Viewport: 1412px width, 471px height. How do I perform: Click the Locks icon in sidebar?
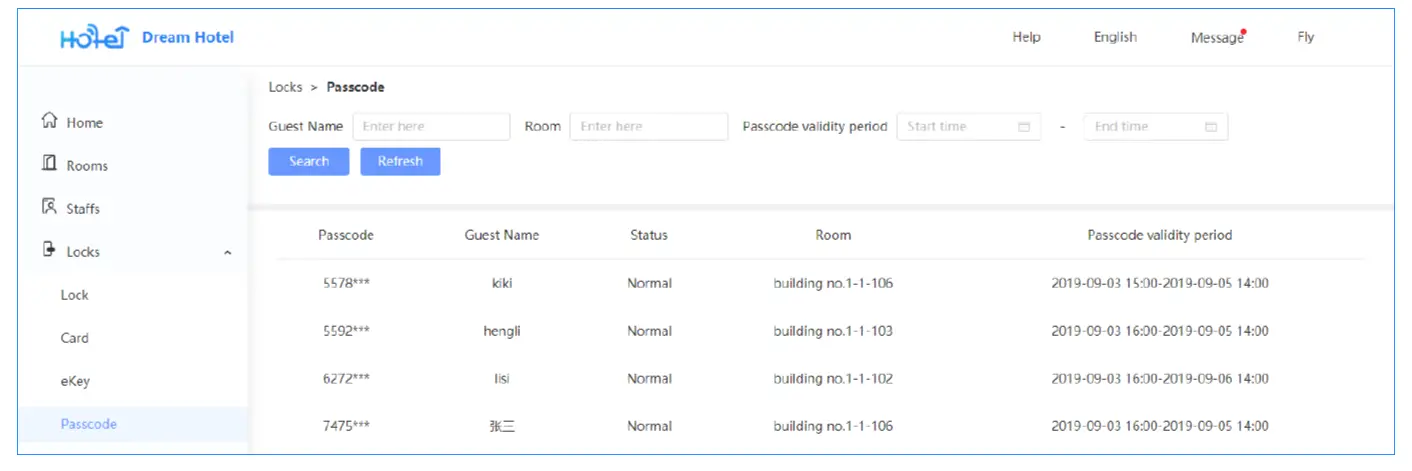(x=49, y=250)
